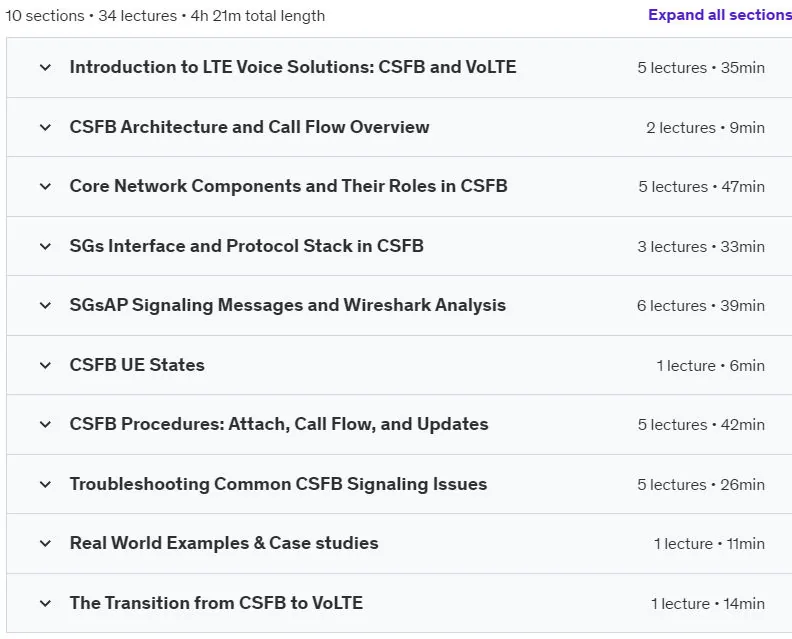Screen dimensions: 792x639
Task: Click chevron beside Core Network Components section
Action: 45,186
